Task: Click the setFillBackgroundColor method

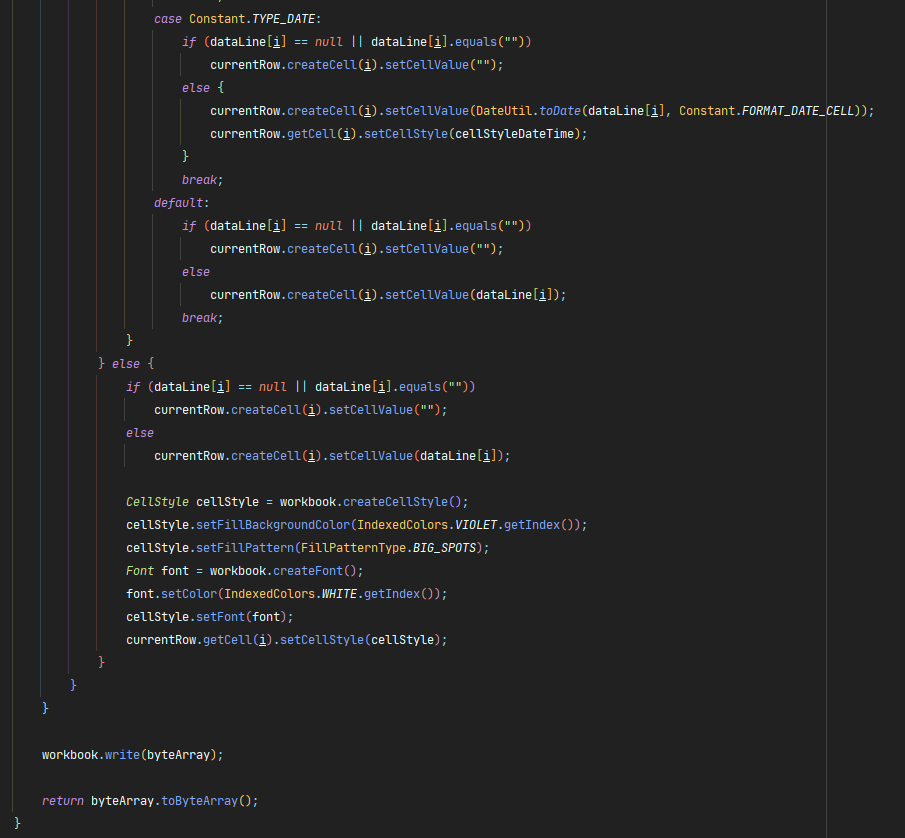Action: tap(273, 525)
